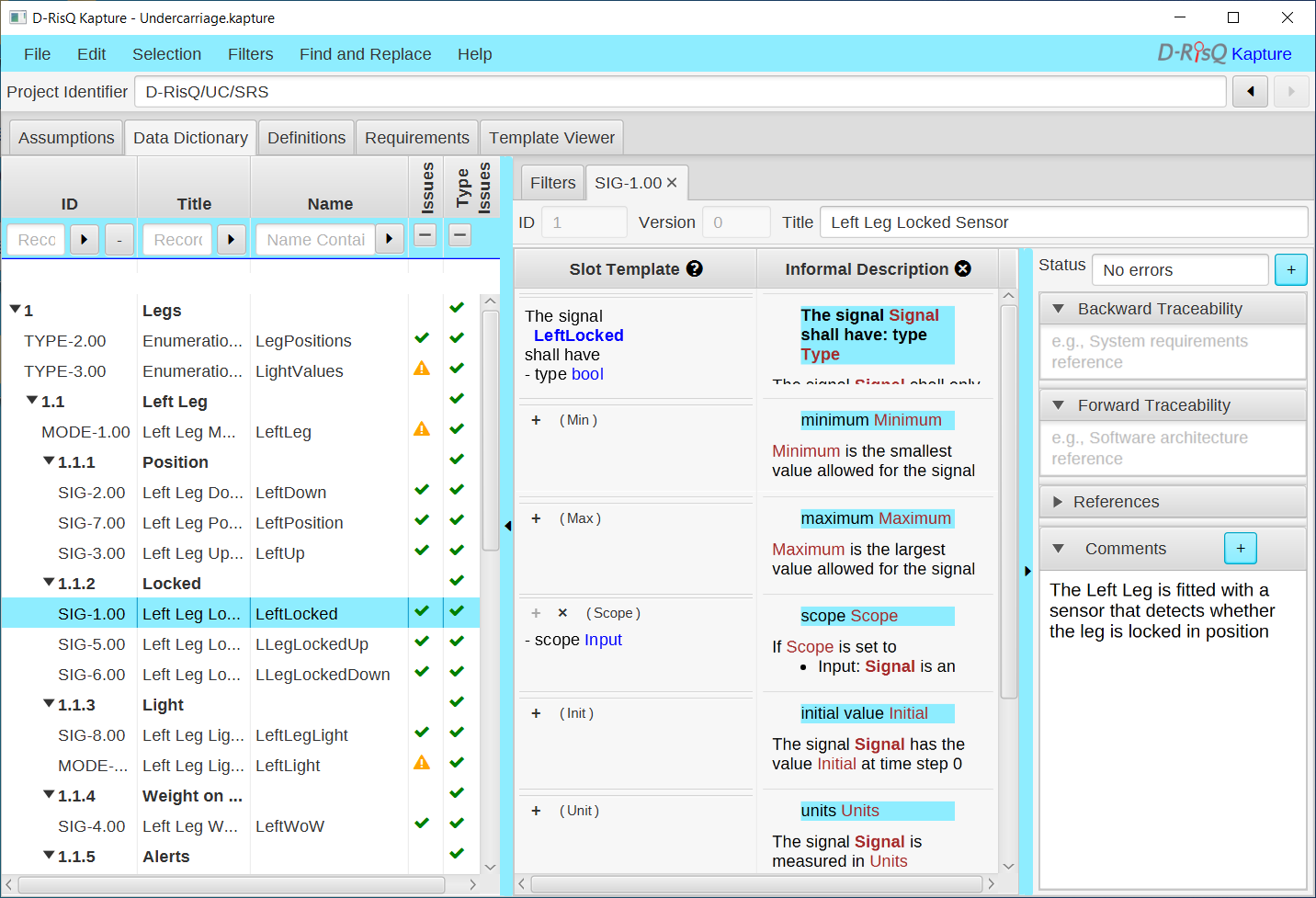Click the plus button next to Status
The width and height of the screenshot is (1316, 898).
[1291, 270]
